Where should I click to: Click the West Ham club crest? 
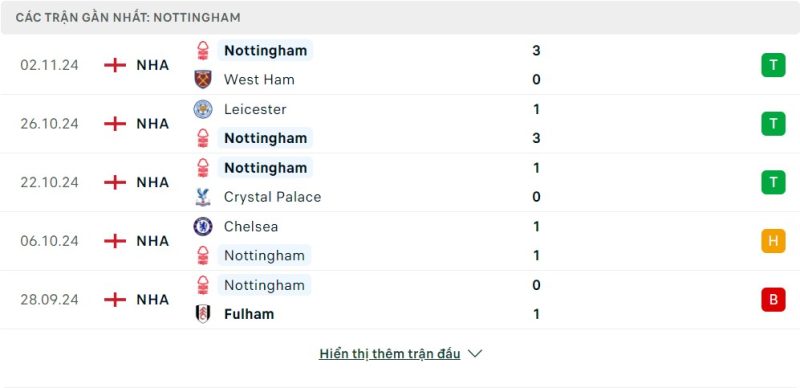pyautogui.click(x=203, y=80)
